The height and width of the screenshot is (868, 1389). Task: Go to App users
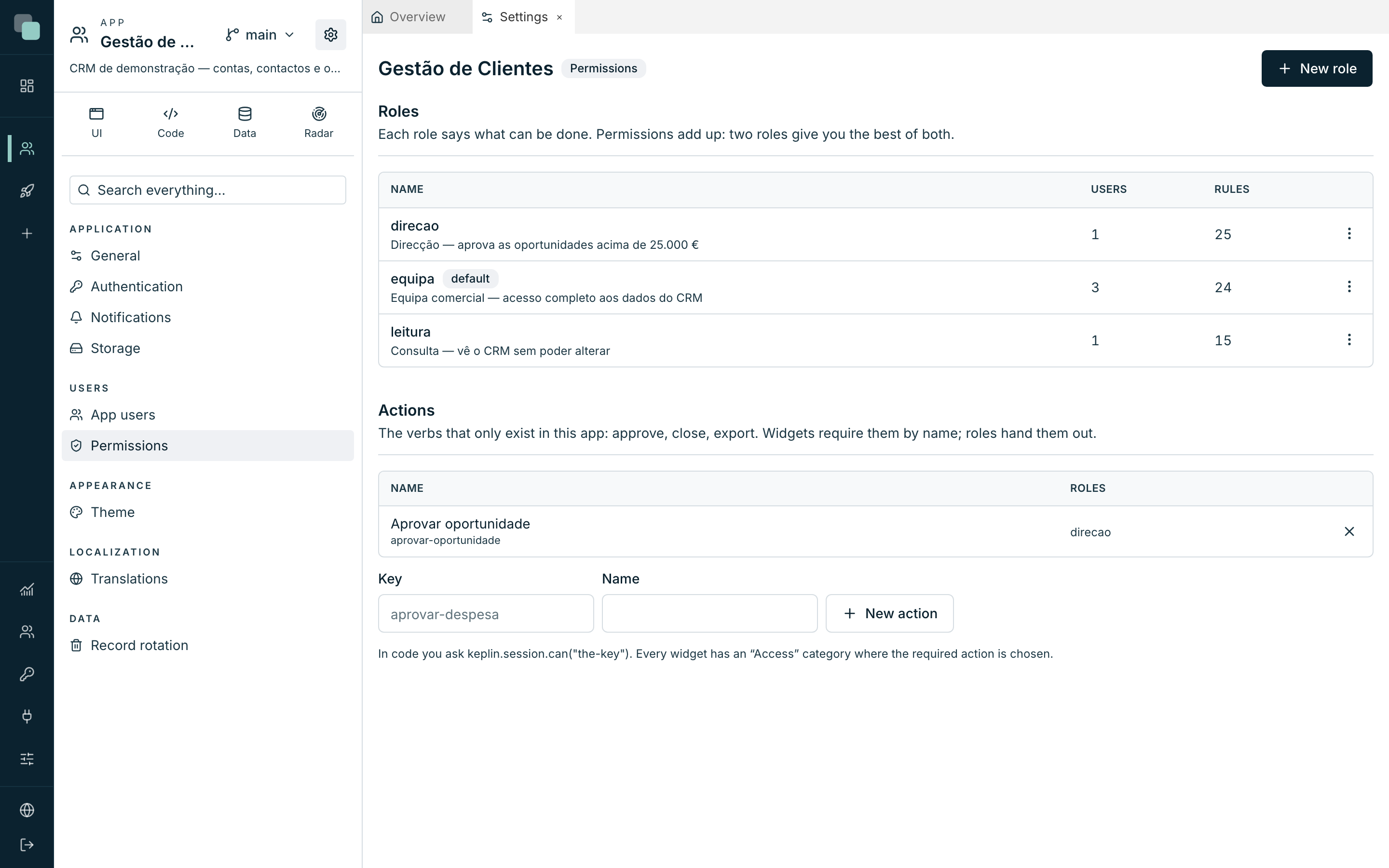[x=208, y=415]
